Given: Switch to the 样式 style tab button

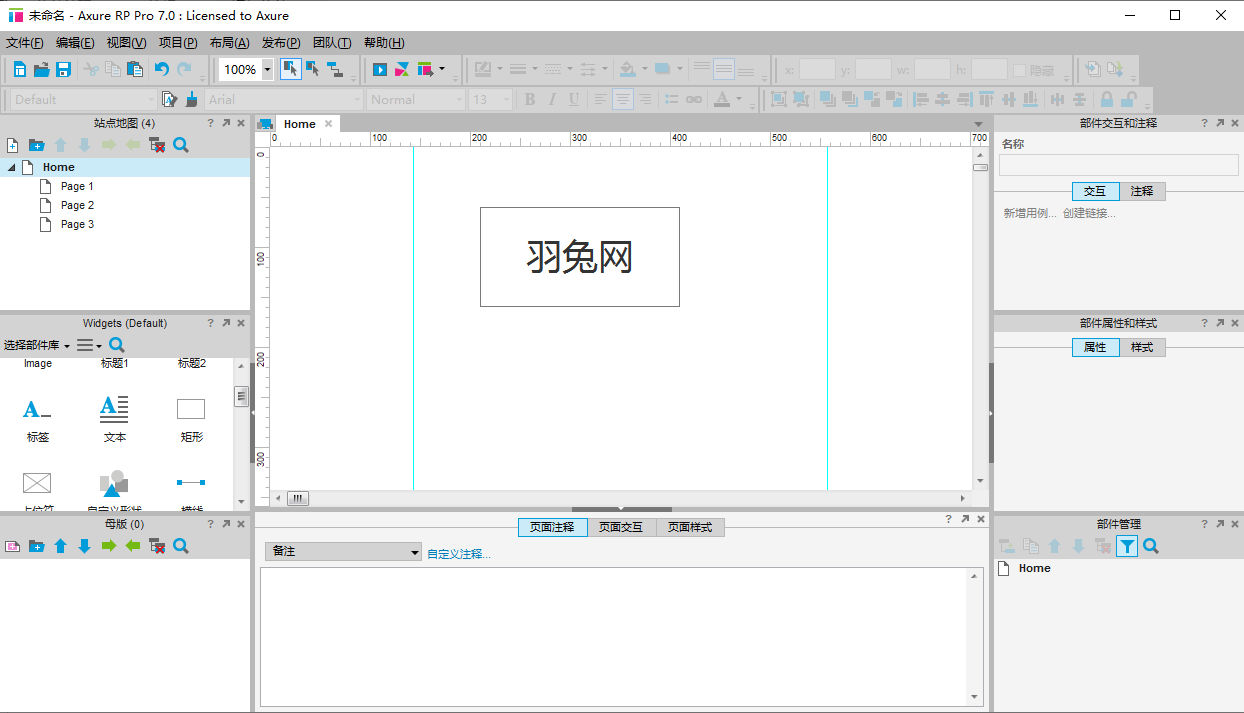Looking at the screenshot, I should (1142, 347).
